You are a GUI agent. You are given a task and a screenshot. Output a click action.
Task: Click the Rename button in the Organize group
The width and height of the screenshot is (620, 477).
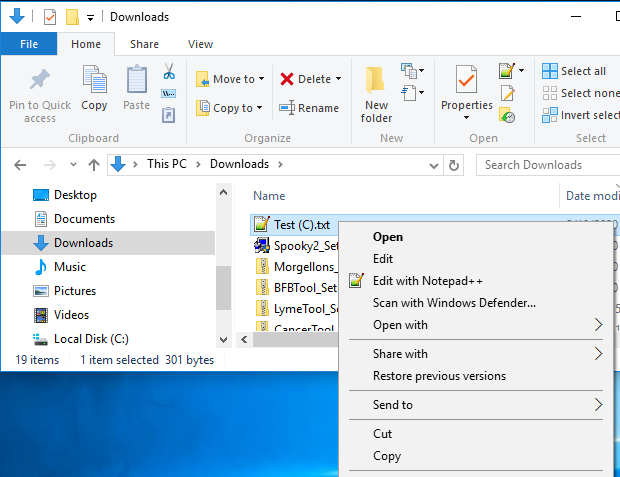pos(309,108)
